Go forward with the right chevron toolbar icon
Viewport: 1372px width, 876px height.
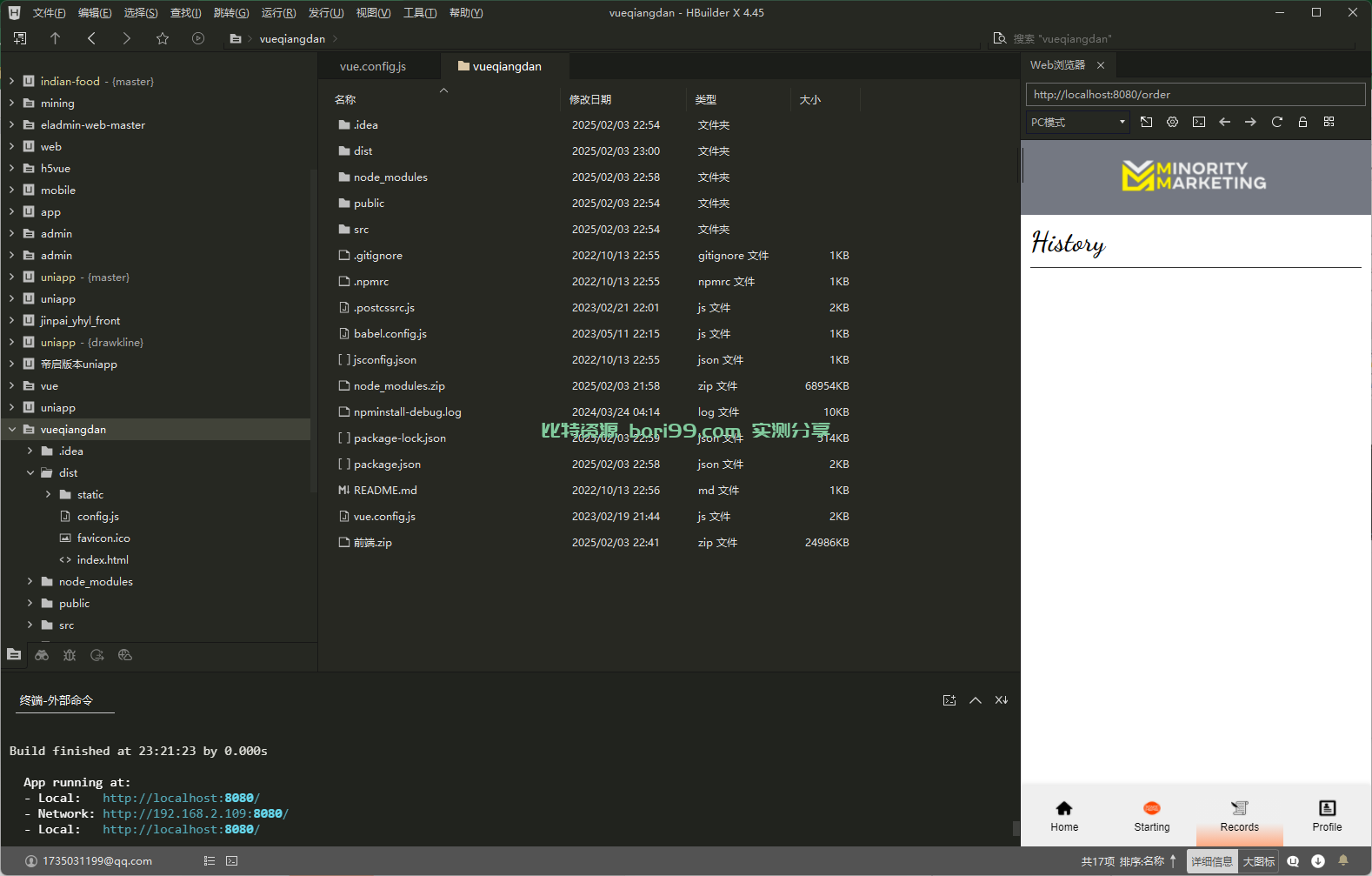tap(127, 38)
